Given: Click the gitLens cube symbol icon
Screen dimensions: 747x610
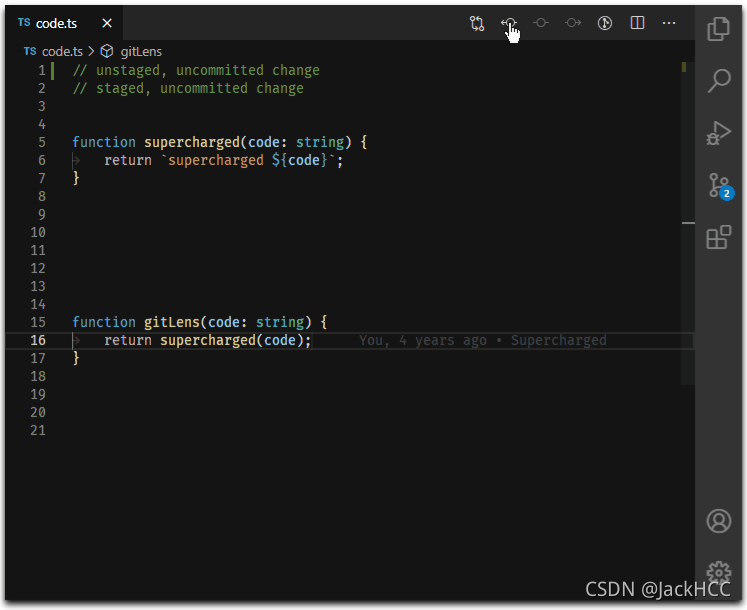Looking at the screenshot, I should [107, 51].
